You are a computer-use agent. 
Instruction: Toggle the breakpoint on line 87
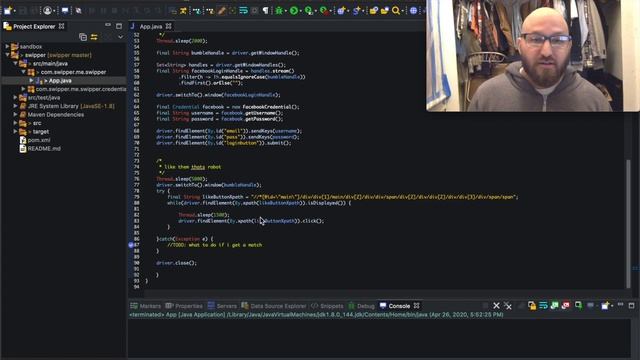(x=131, y=245)
